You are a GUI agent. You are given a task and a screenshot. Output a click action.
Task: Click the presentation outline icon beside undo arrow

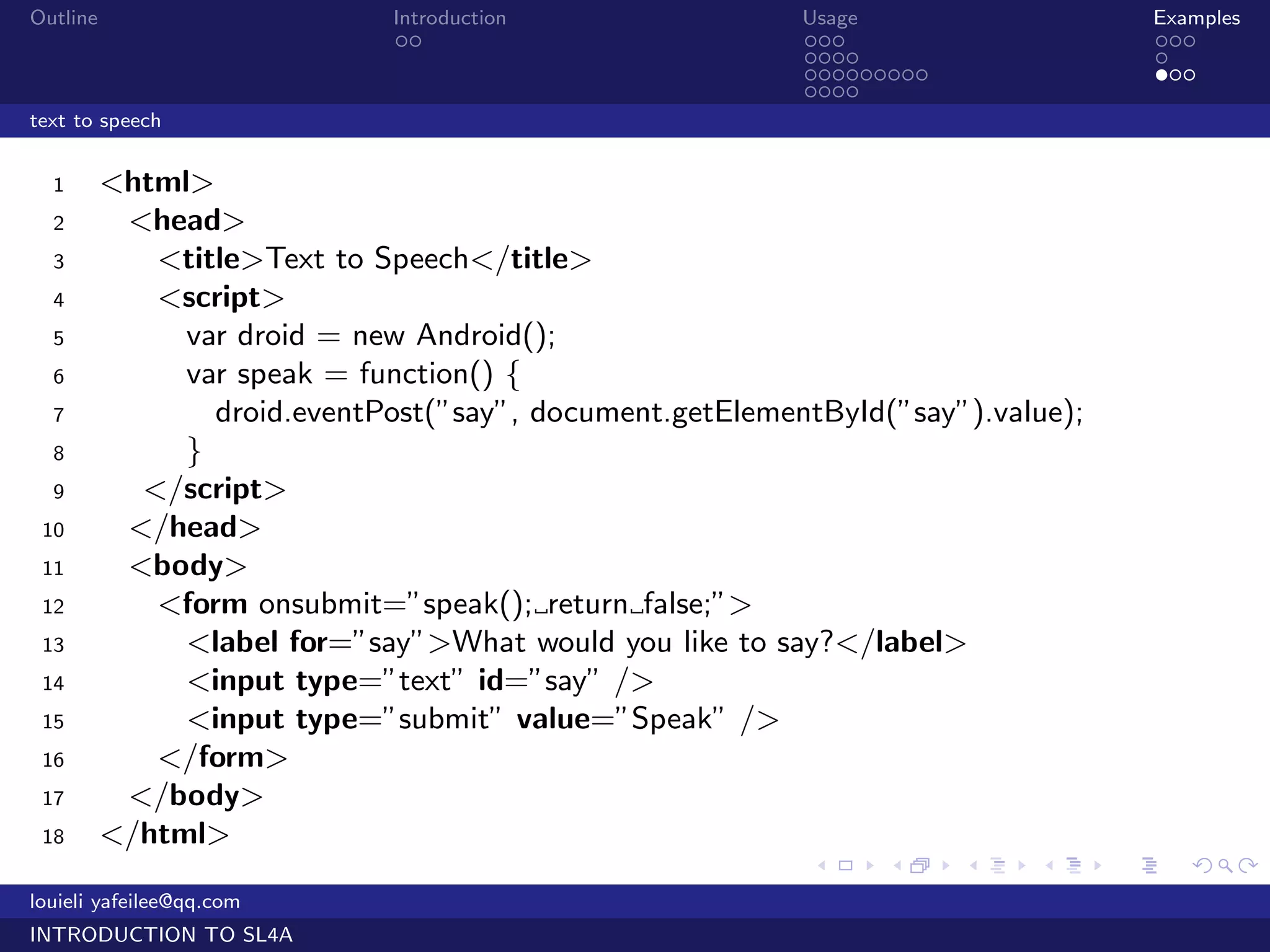pos(1149,865)
